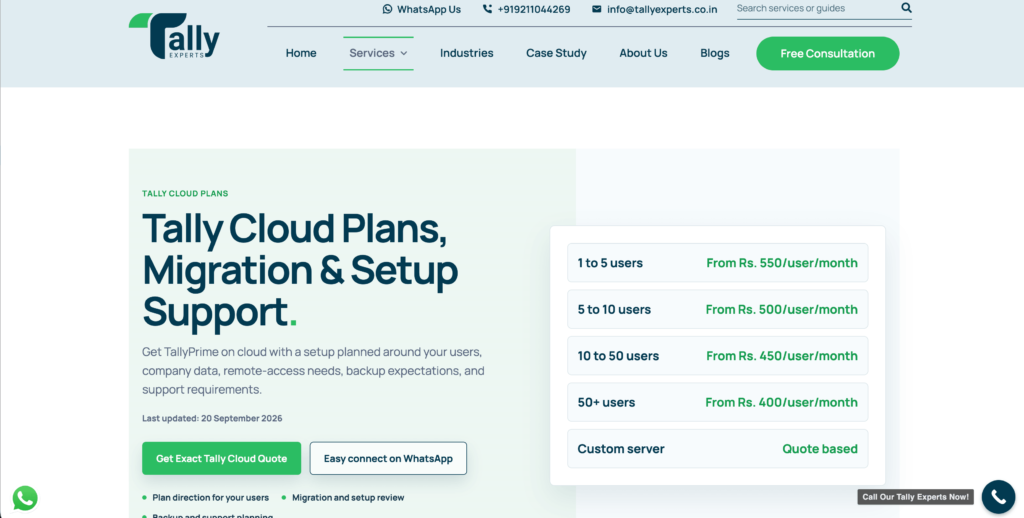
Task: Click the envelope icon beside the email address
Action: (x=596, y=9)
